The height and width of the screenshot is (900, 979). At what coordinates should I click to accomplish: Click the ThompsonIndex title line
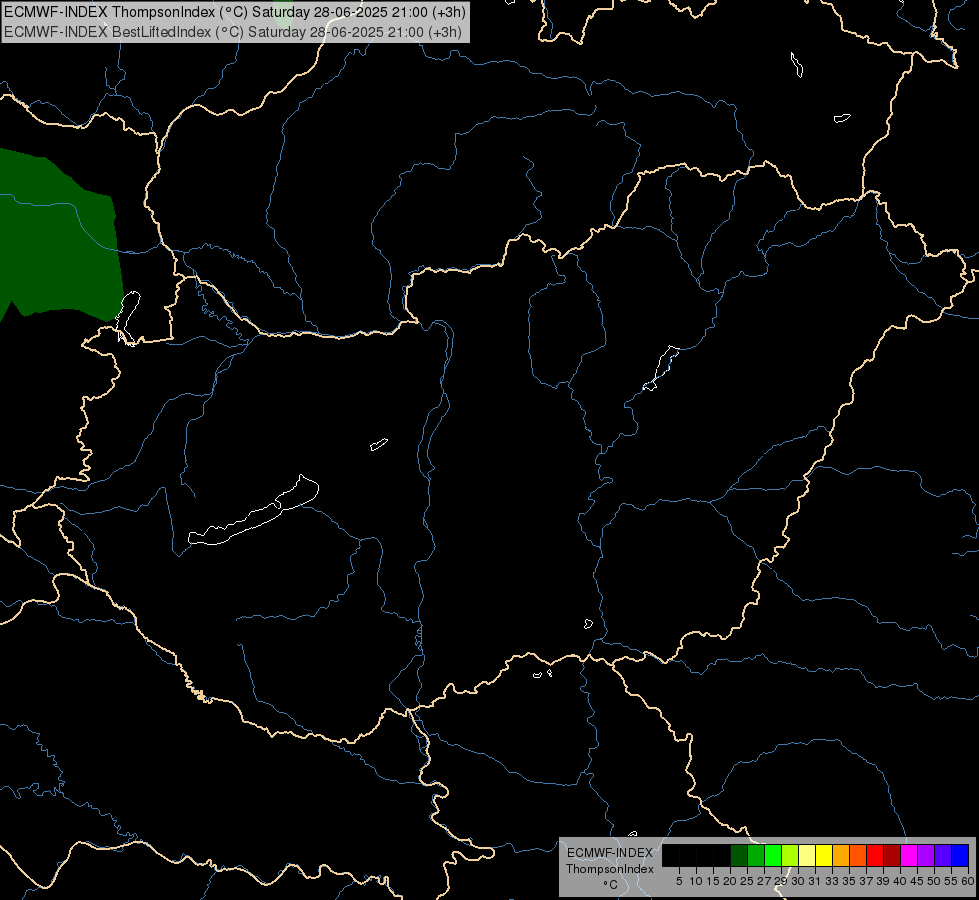(235, 12)
